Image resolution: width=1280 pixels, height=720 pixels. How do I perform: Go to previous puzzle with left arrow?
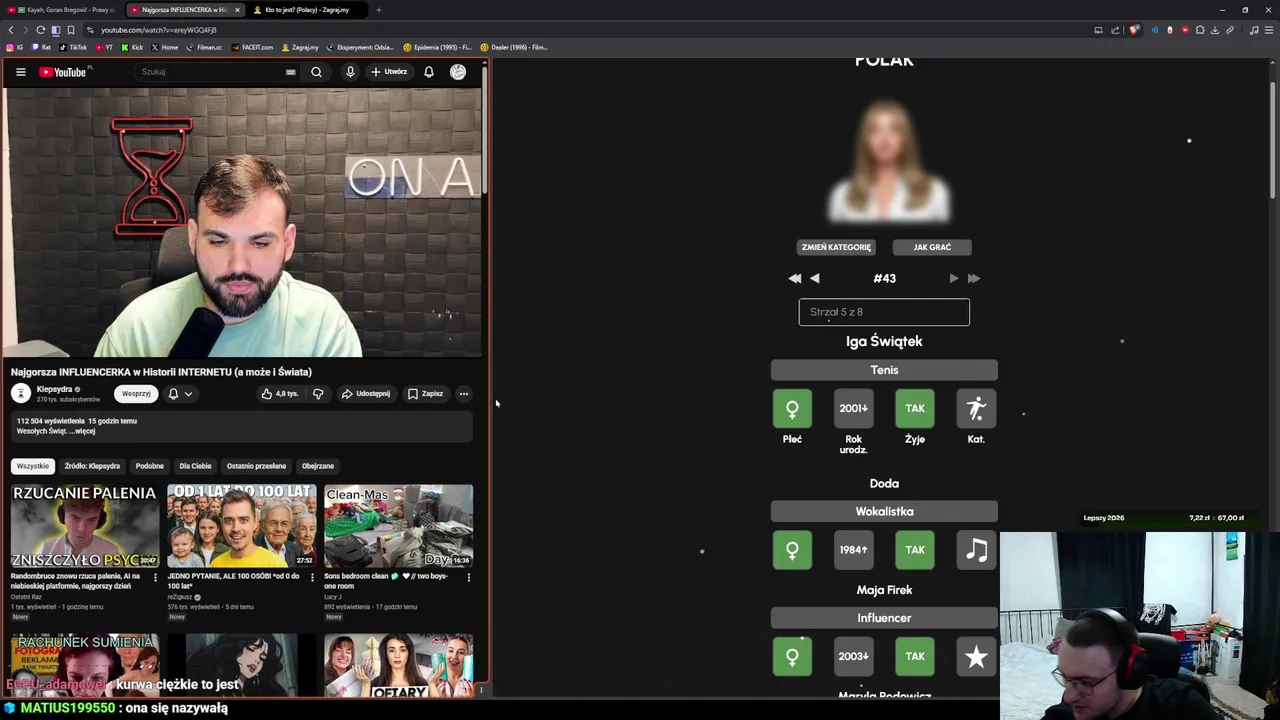[x=815, y=279]
